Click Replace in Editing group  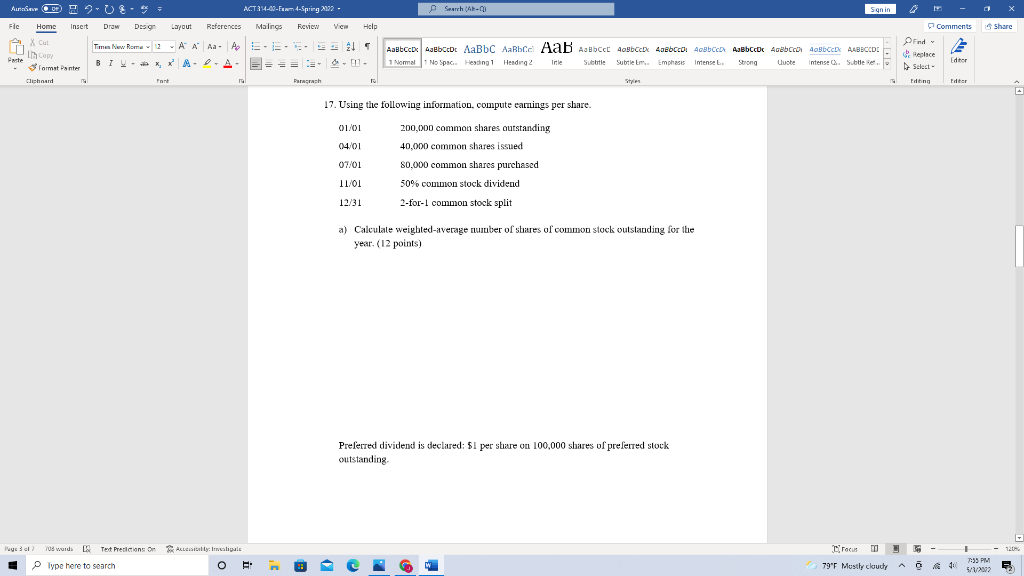click(920, 54)
